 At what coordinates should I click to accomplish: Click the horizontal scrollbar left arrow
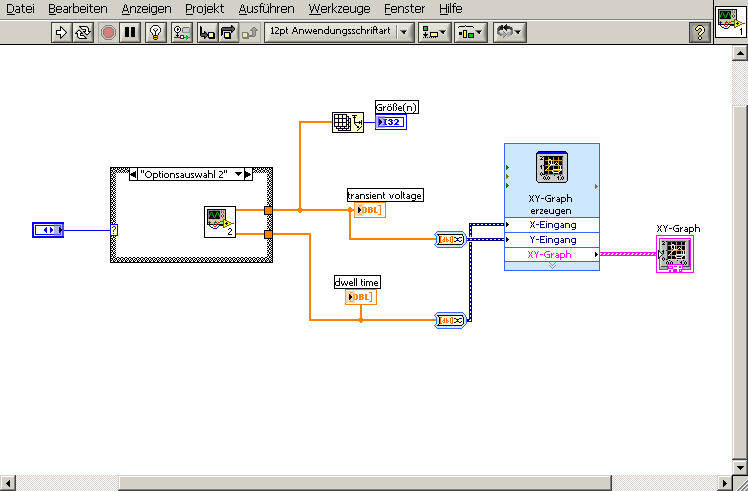click(7, 483)
